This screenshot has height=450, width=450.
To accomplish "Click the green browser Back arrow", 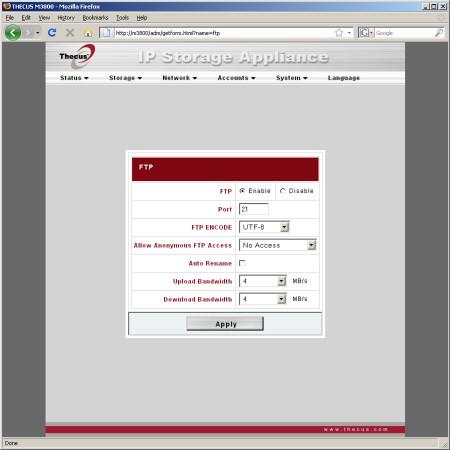I will point(13,33).
